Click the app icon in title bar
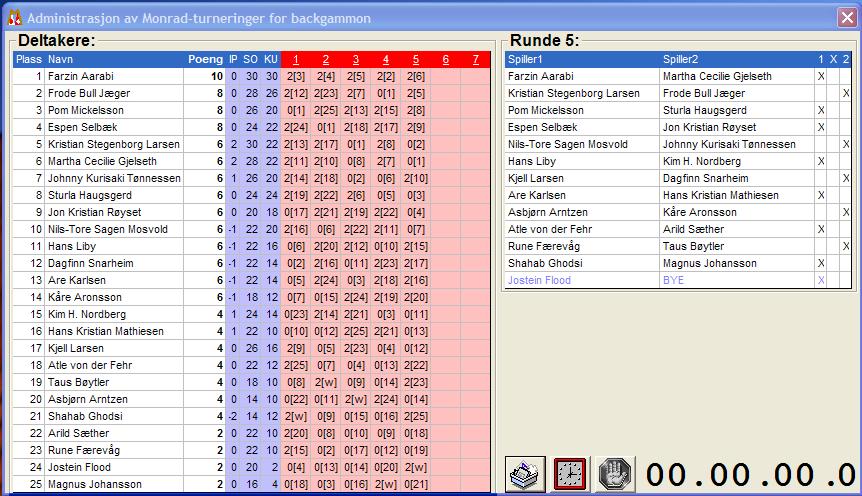Viewport: 862px width, 496px height. [x=14, y=18]
